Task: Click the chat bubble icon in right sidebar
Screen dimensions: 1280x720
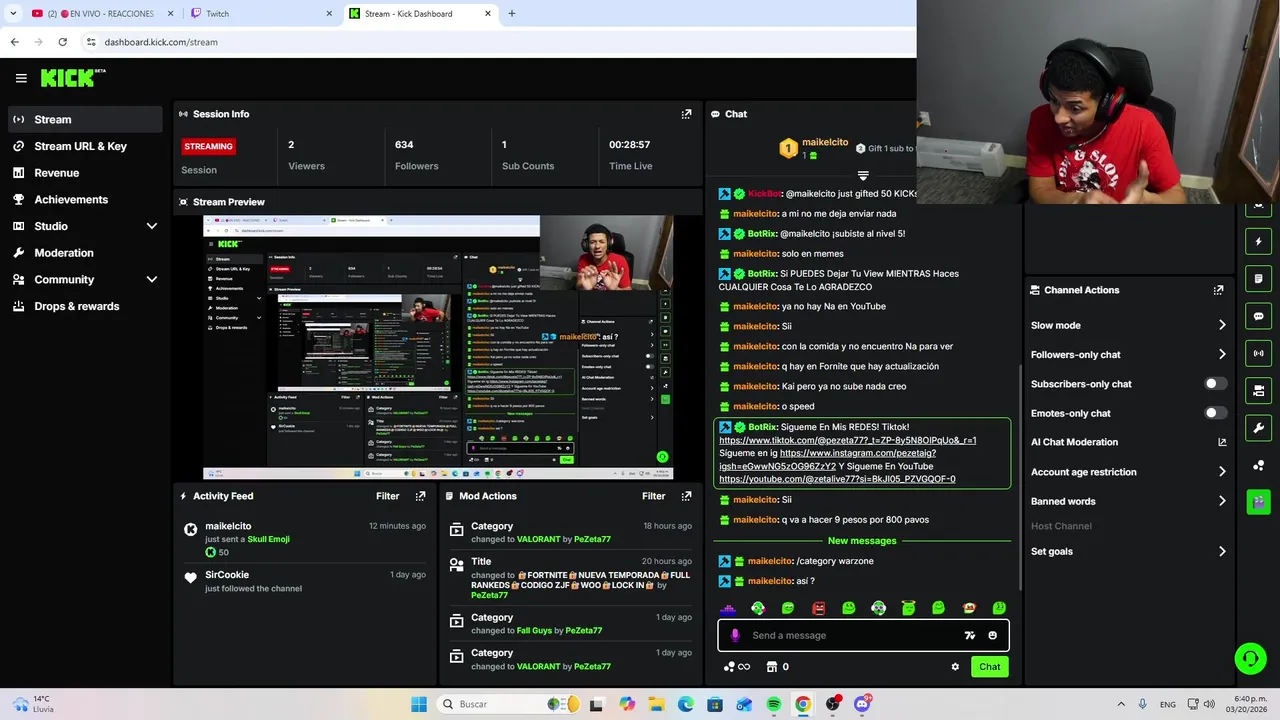Action: (x=1258, y=316)
